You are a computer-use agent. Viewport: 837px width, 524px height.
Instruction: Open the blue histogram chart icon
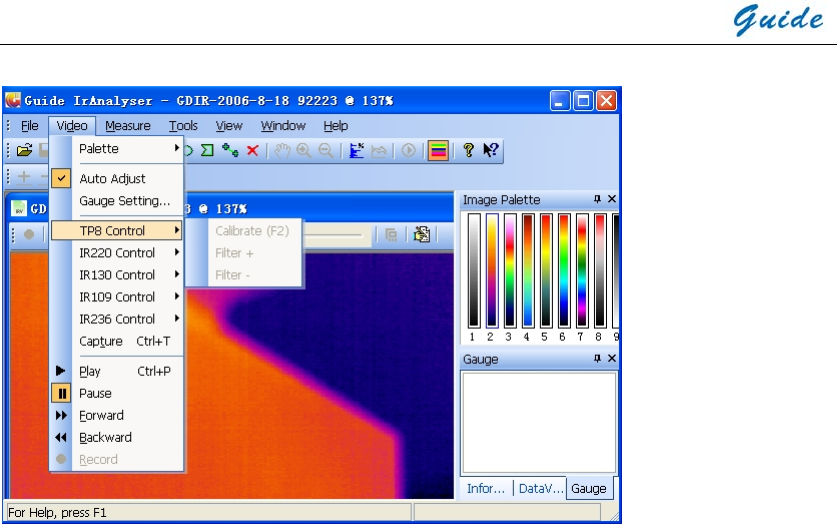tap(356, 150)
